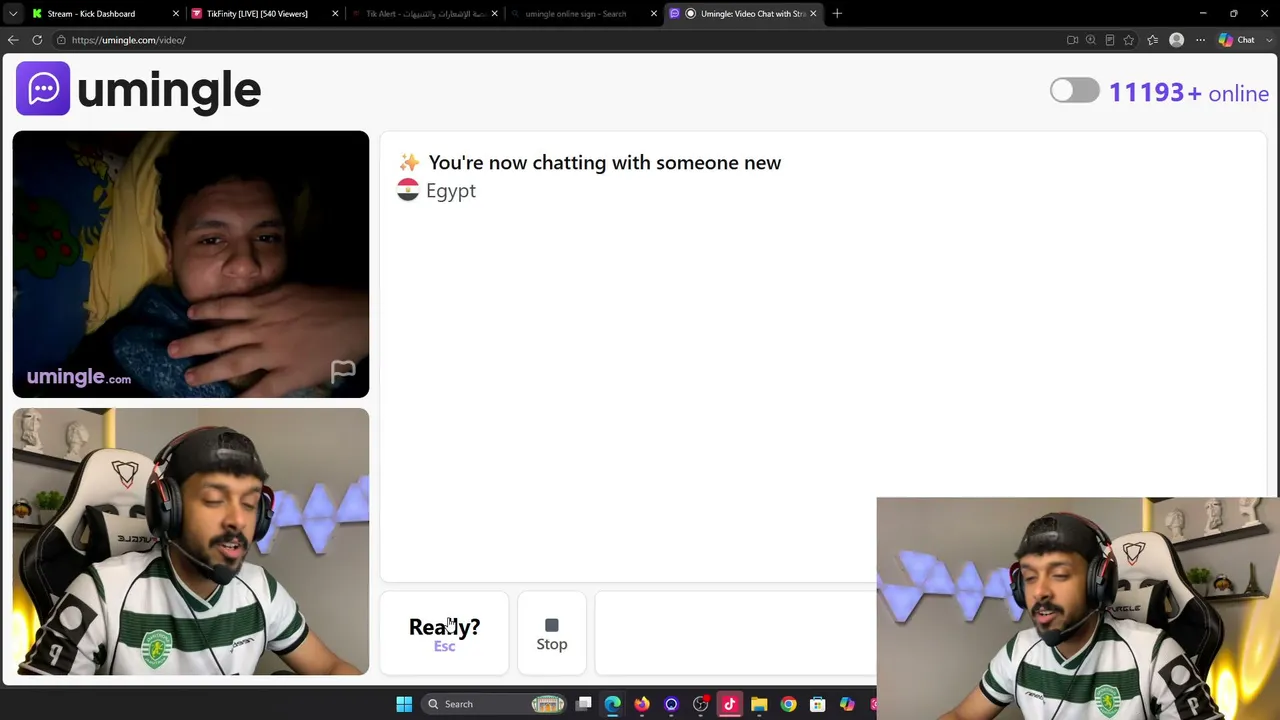1280x720 pixels.
Task: Close the TikFinity tab
Action: click(335, 13)
